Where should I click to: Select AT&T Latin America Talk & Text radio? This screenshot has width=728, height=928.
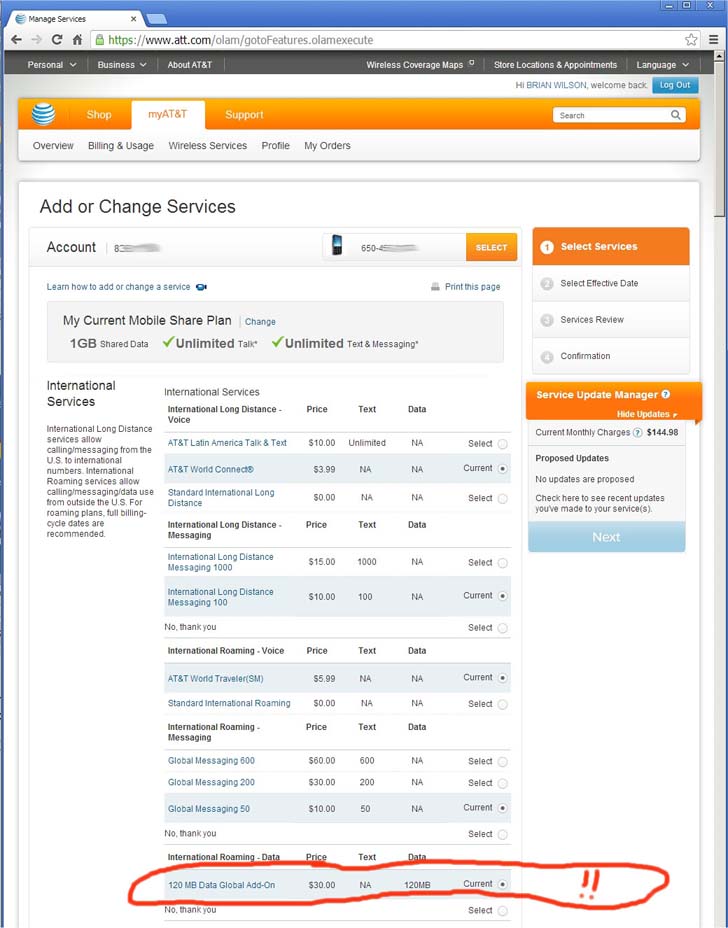pos(502,444)
